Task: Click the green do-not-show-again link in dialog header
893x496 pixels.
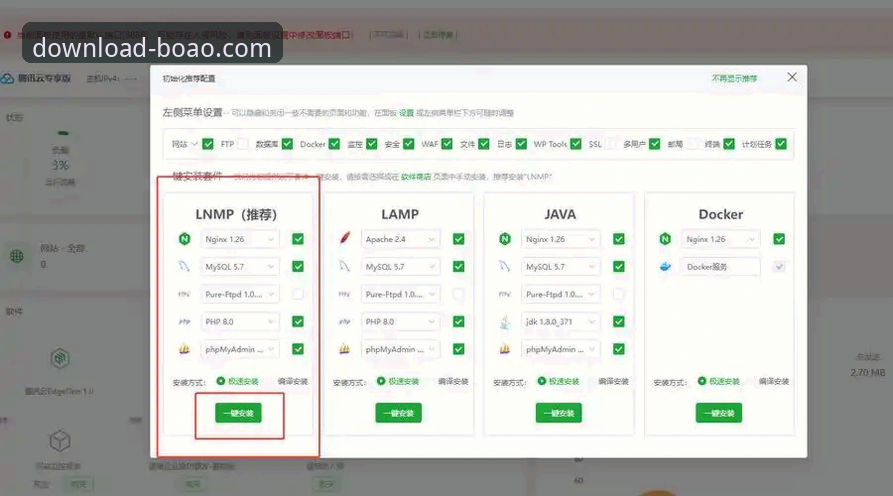Action: tap(735, 79)
